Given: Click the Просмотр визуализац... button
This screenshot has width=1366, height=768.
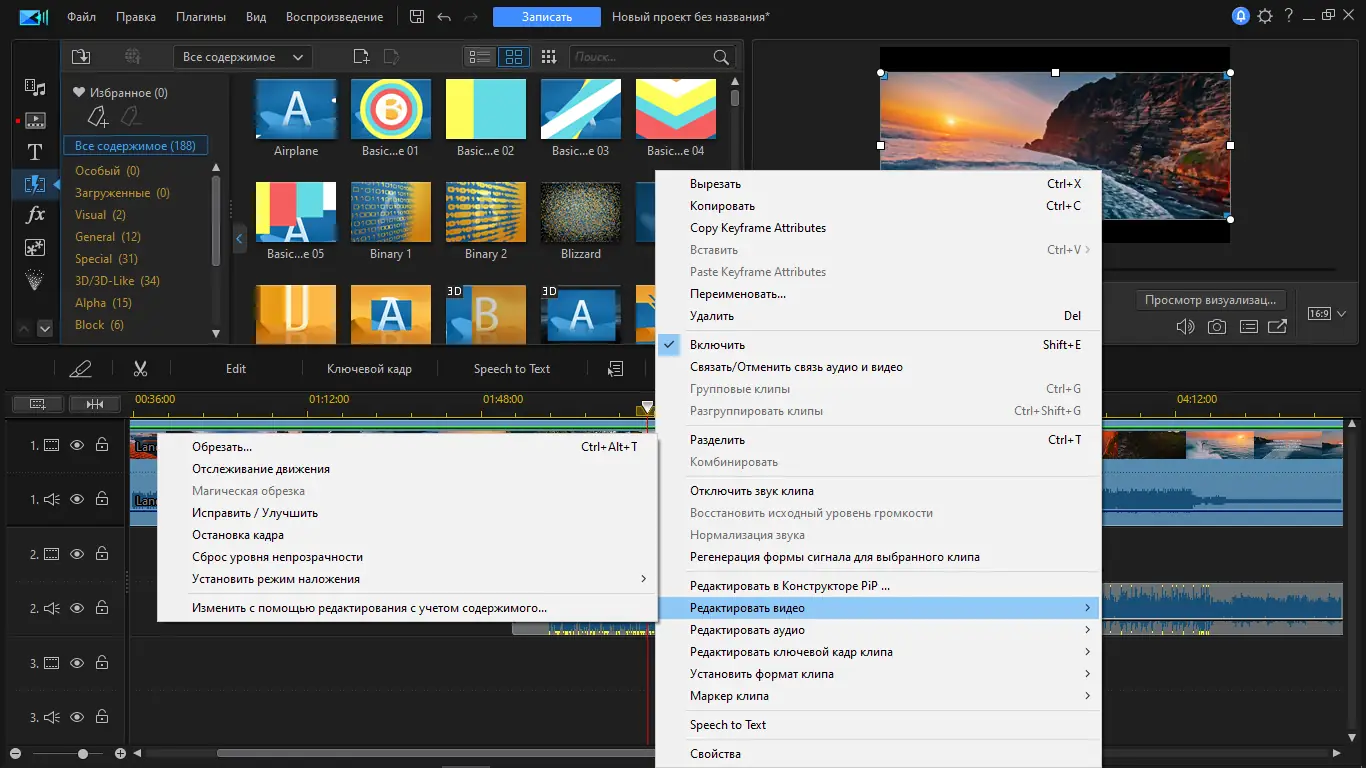Looking at the screenshot, I should click(1210, 300).
